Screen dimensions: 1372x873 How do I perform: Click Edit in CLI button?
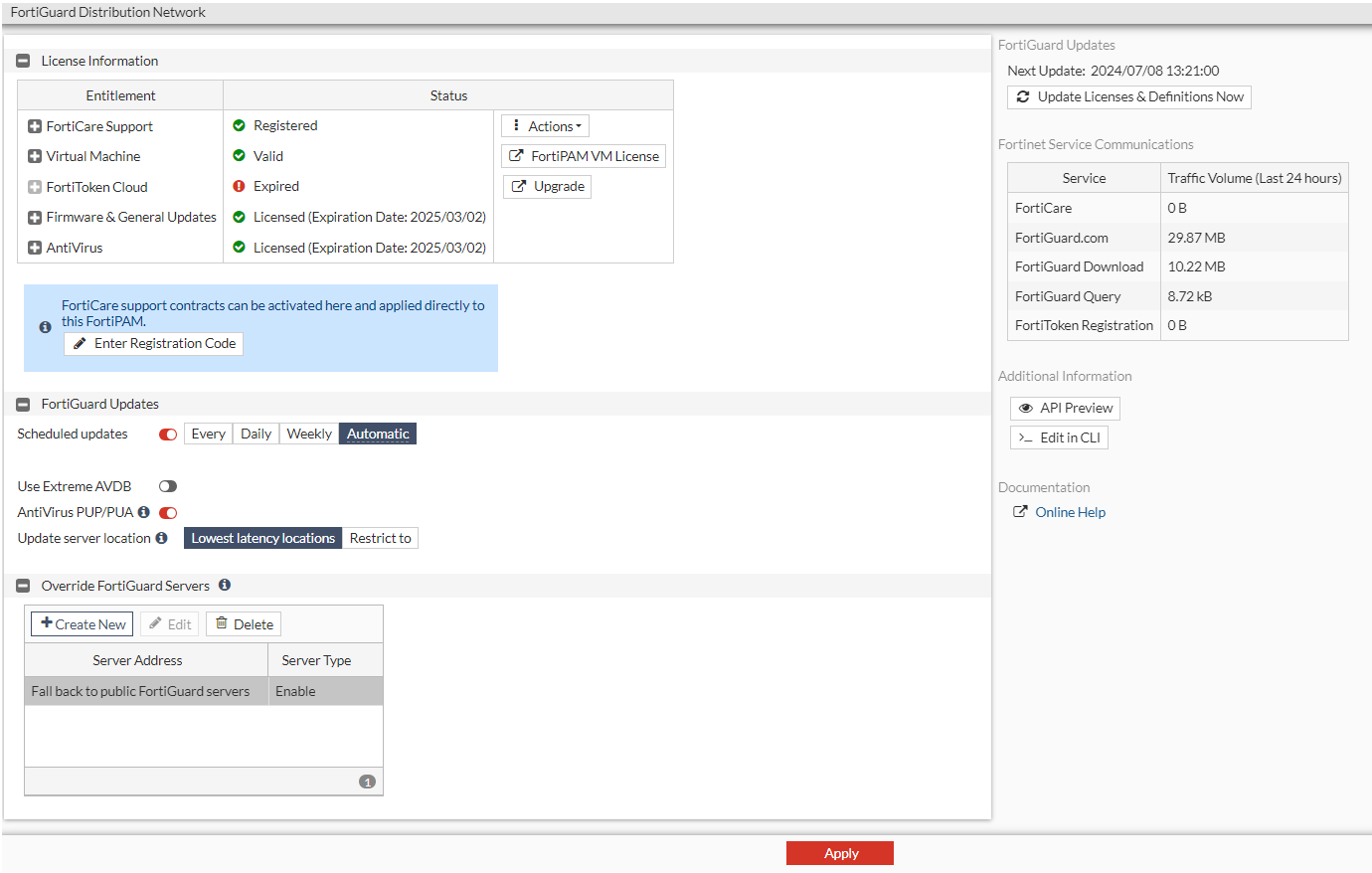1059,437
